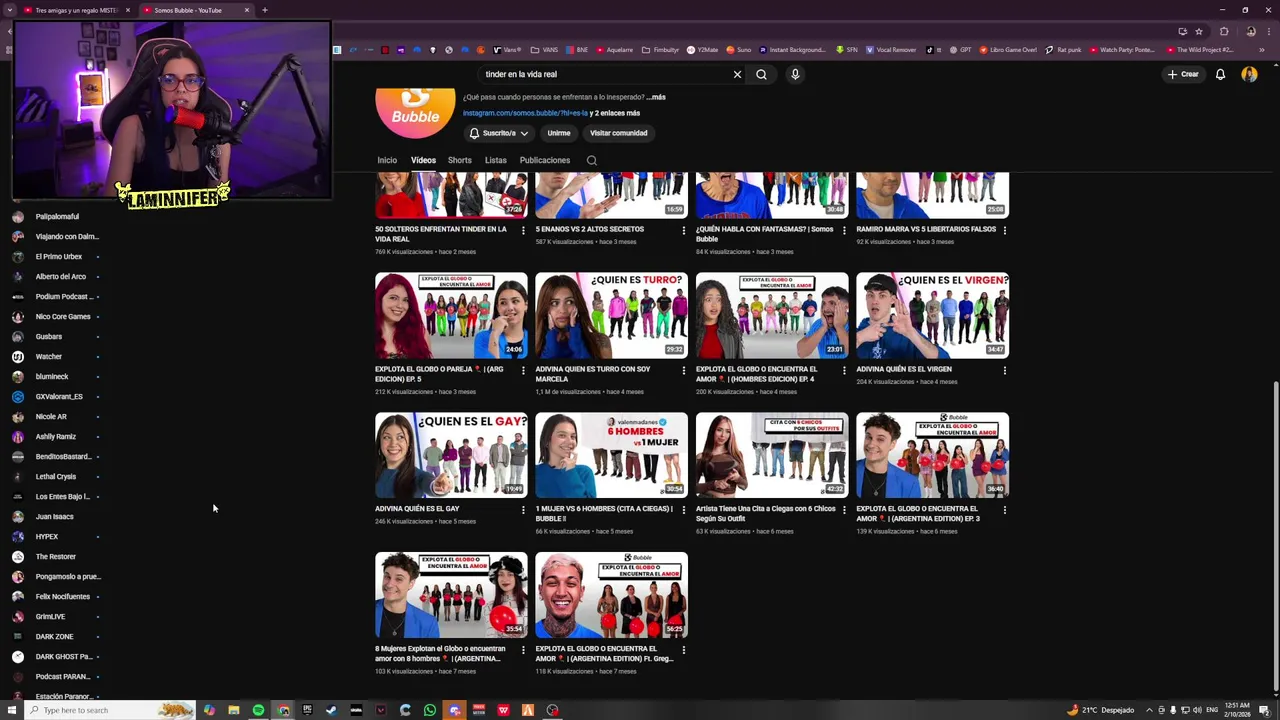Open the El Primo Urbex subscription
1280x720 pixels.
[x=57, y=256]
